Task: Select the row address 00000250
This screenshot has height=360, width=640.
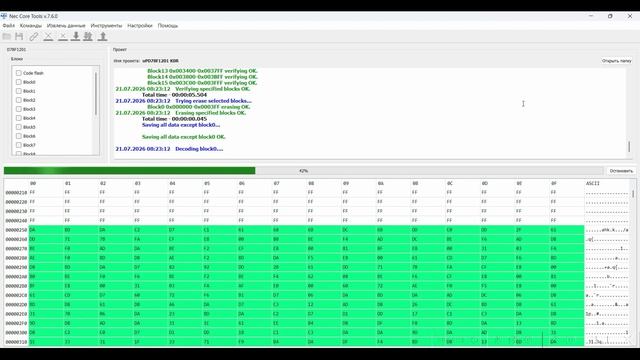Action: coord(16,230)
